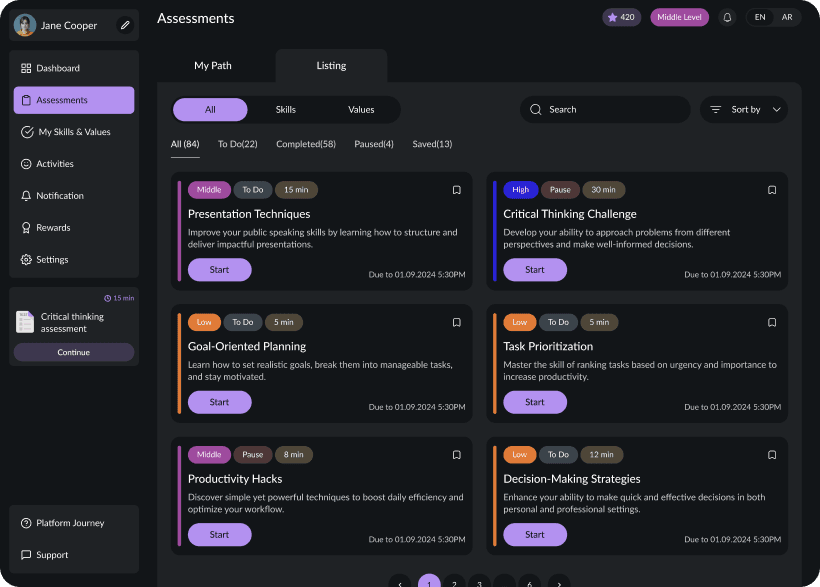Switch to the My Path tab

(212, 65)
